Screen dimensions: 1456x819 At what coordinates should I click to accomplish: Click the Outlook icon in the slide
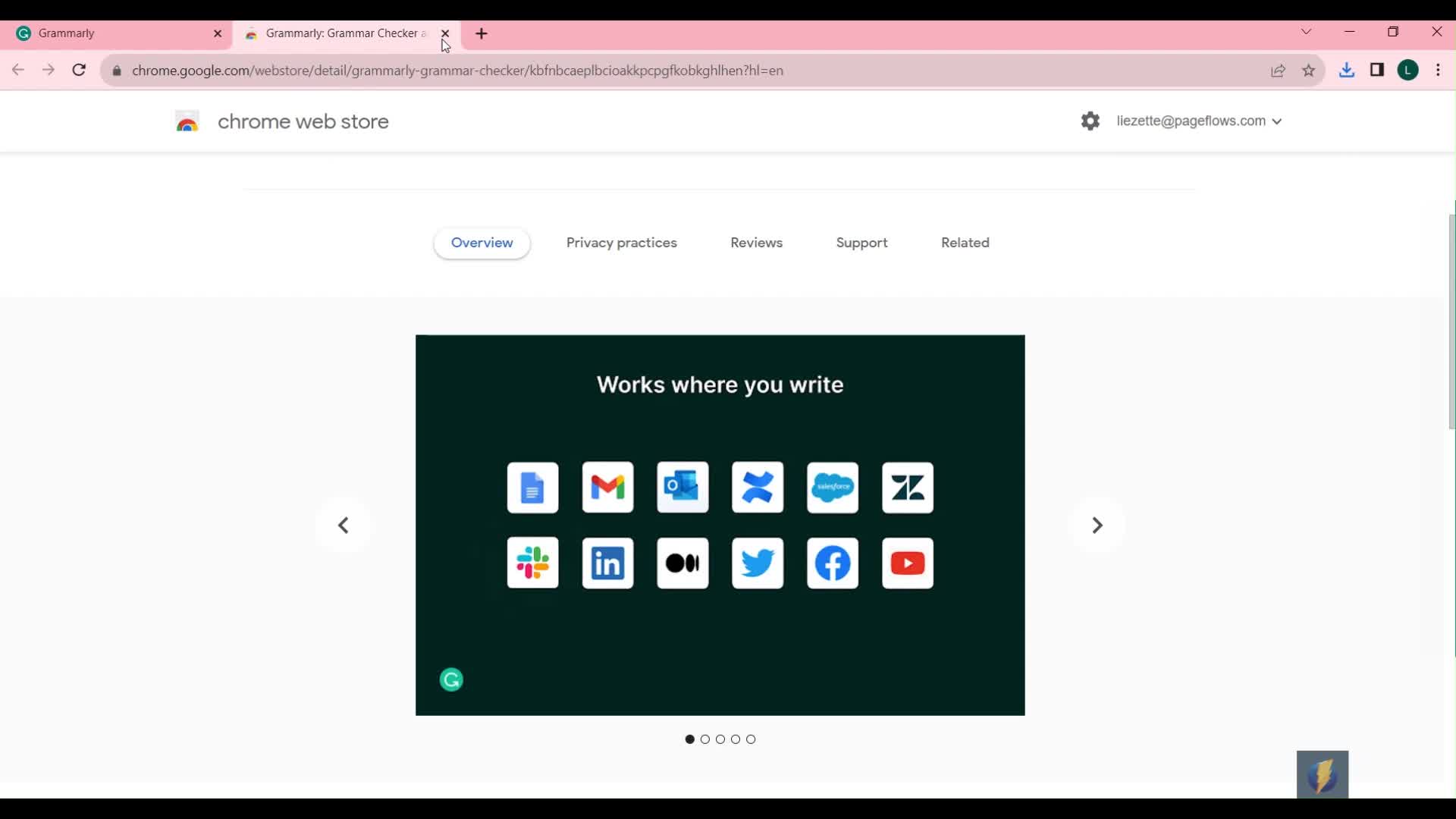point(682,488)
